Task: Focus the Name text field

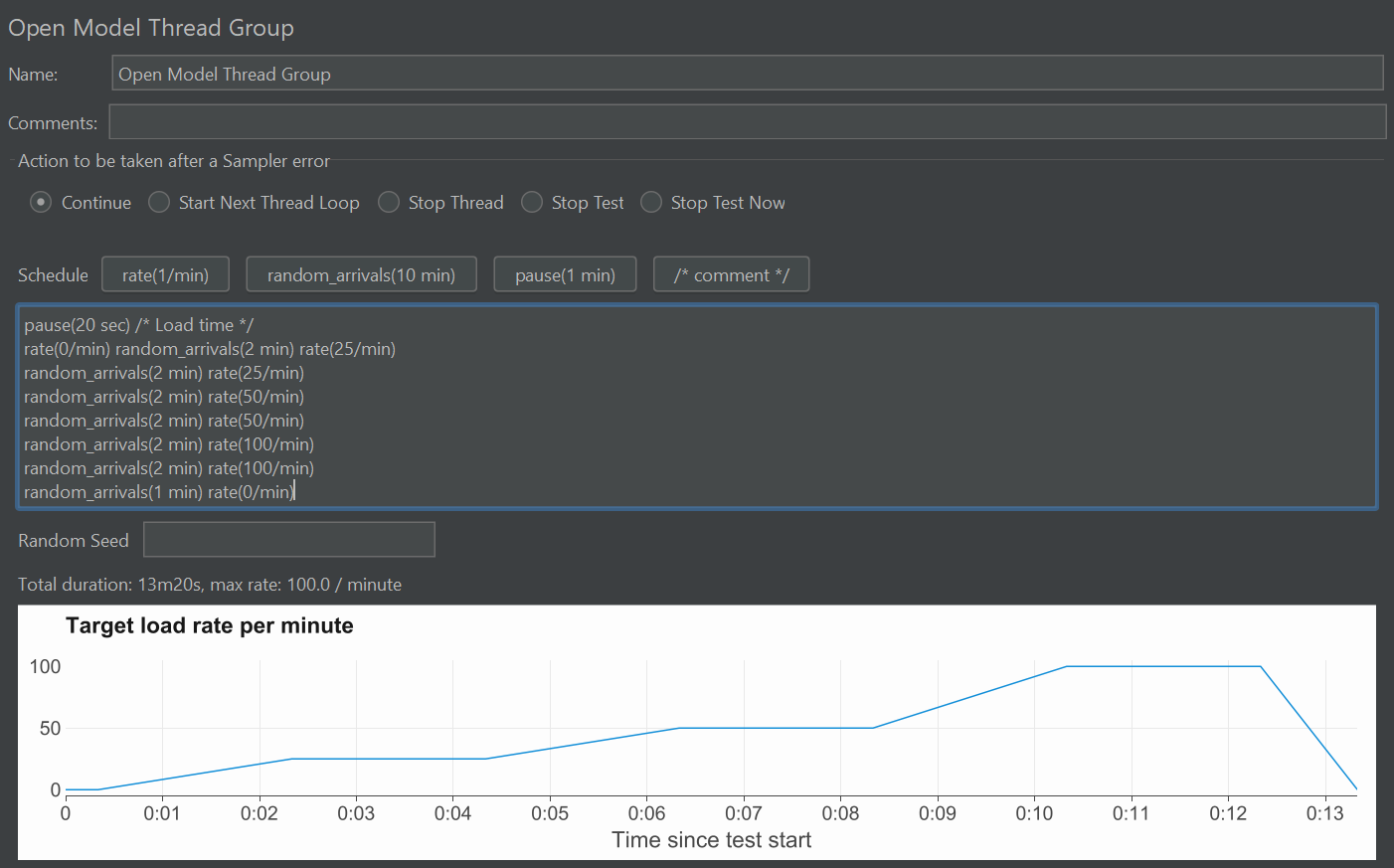Action: (x=746, y=74)
